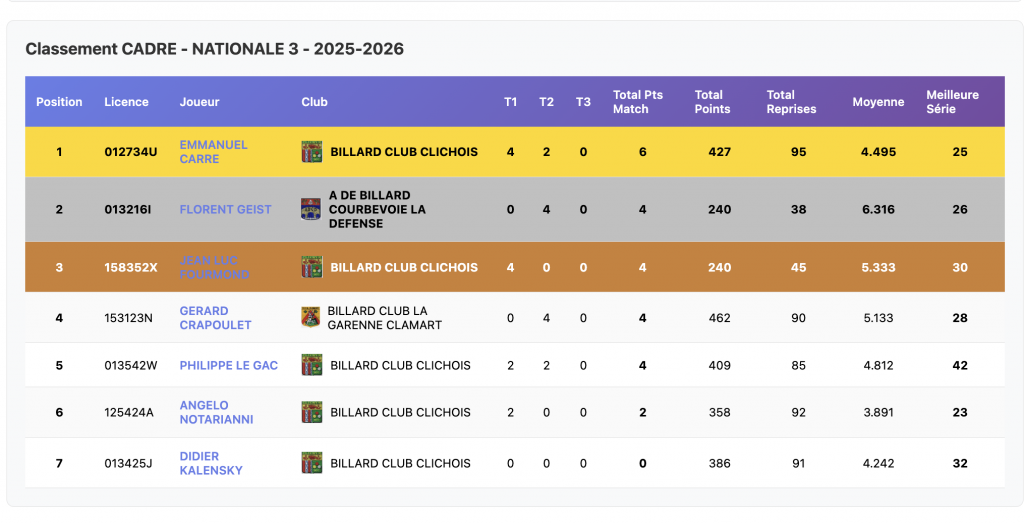Click club logo in Jean Luc Fourmond row
1024x523 pixels.
coord(312,267)
